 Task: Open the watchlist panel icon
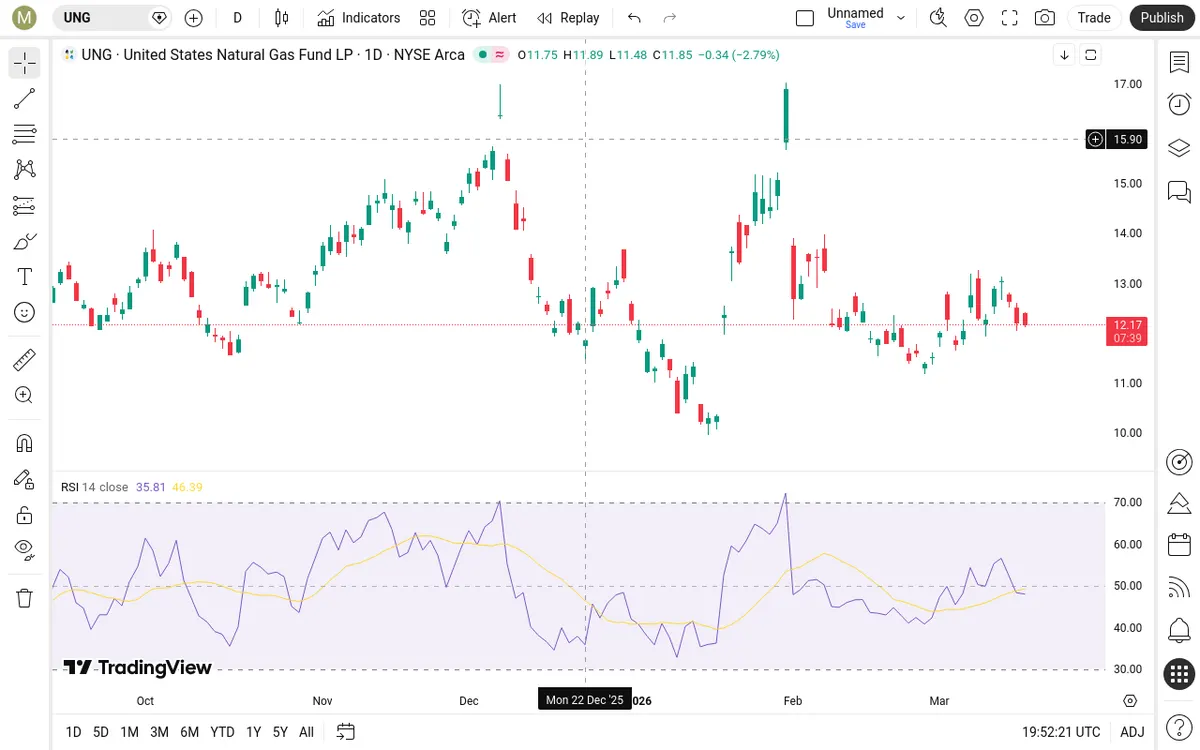(1179, 62)
